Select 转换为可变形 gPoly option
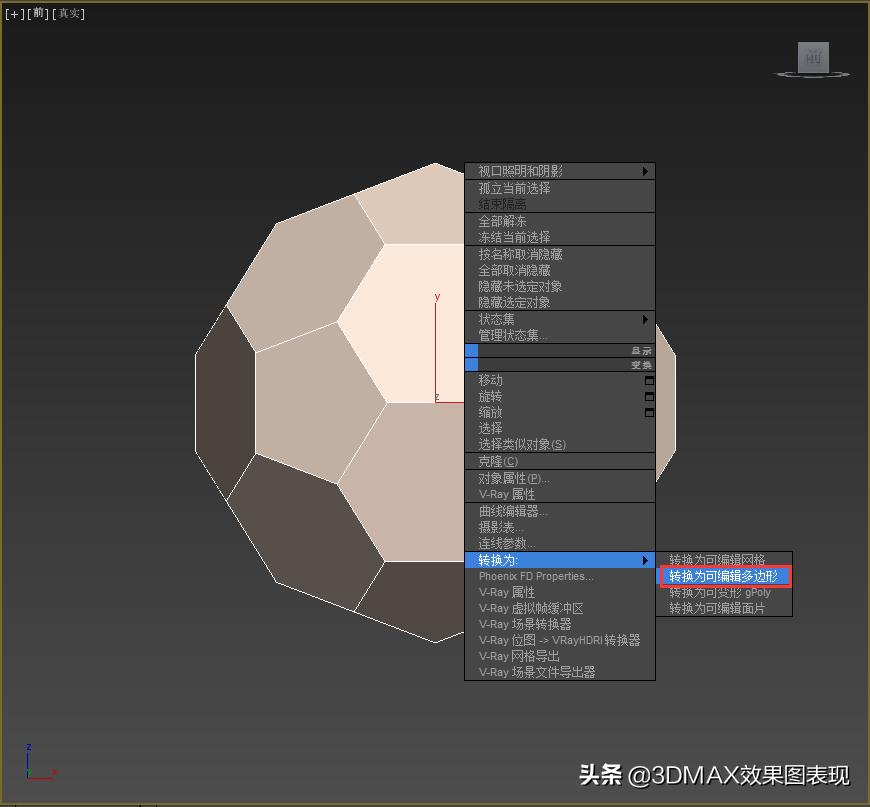 (x=719, y=592)
